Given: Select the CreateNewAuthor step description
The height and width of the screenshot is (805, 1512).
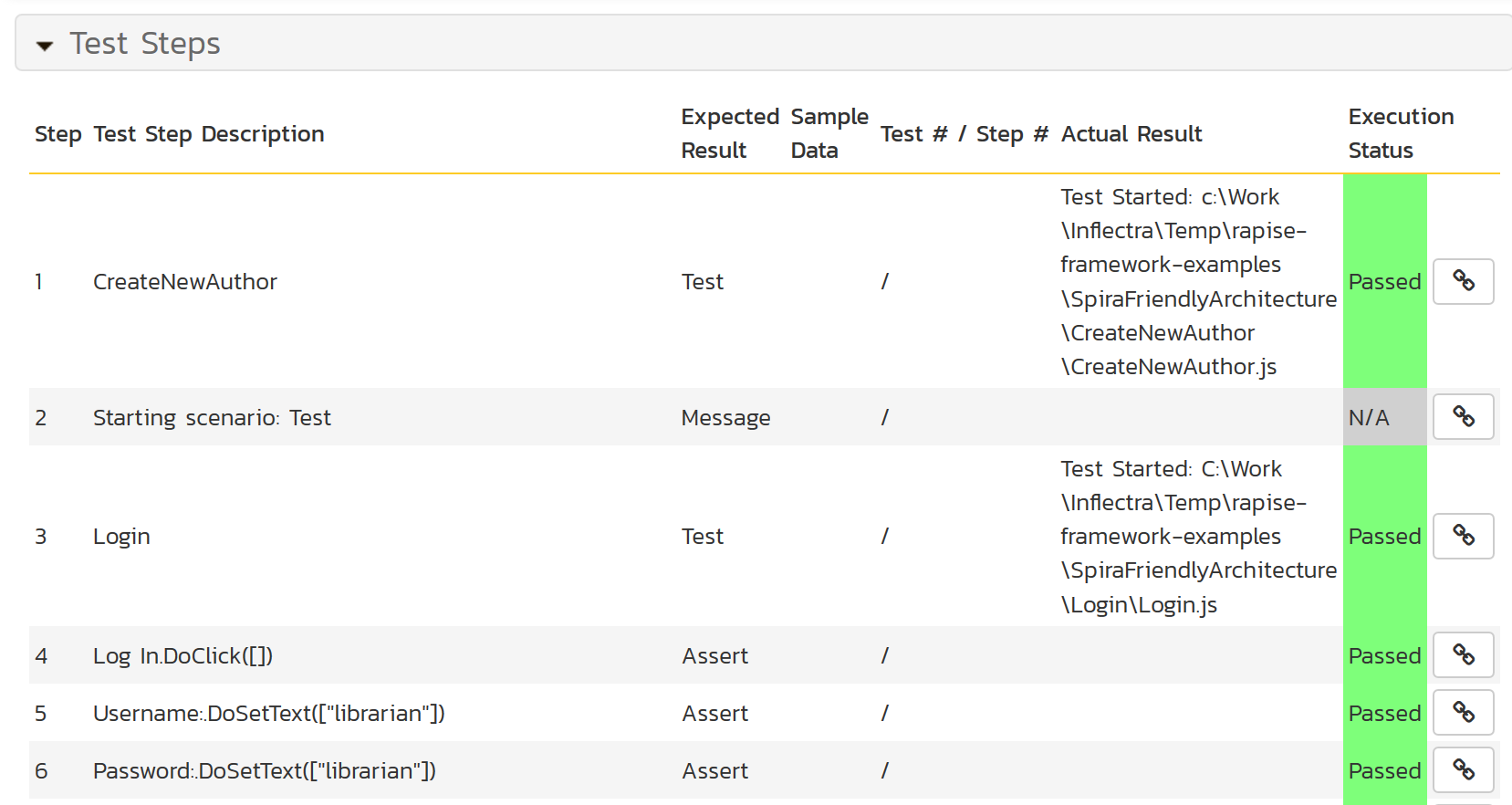Looking at the screenshot, I should pyautogui.click(x=185, y=281).
